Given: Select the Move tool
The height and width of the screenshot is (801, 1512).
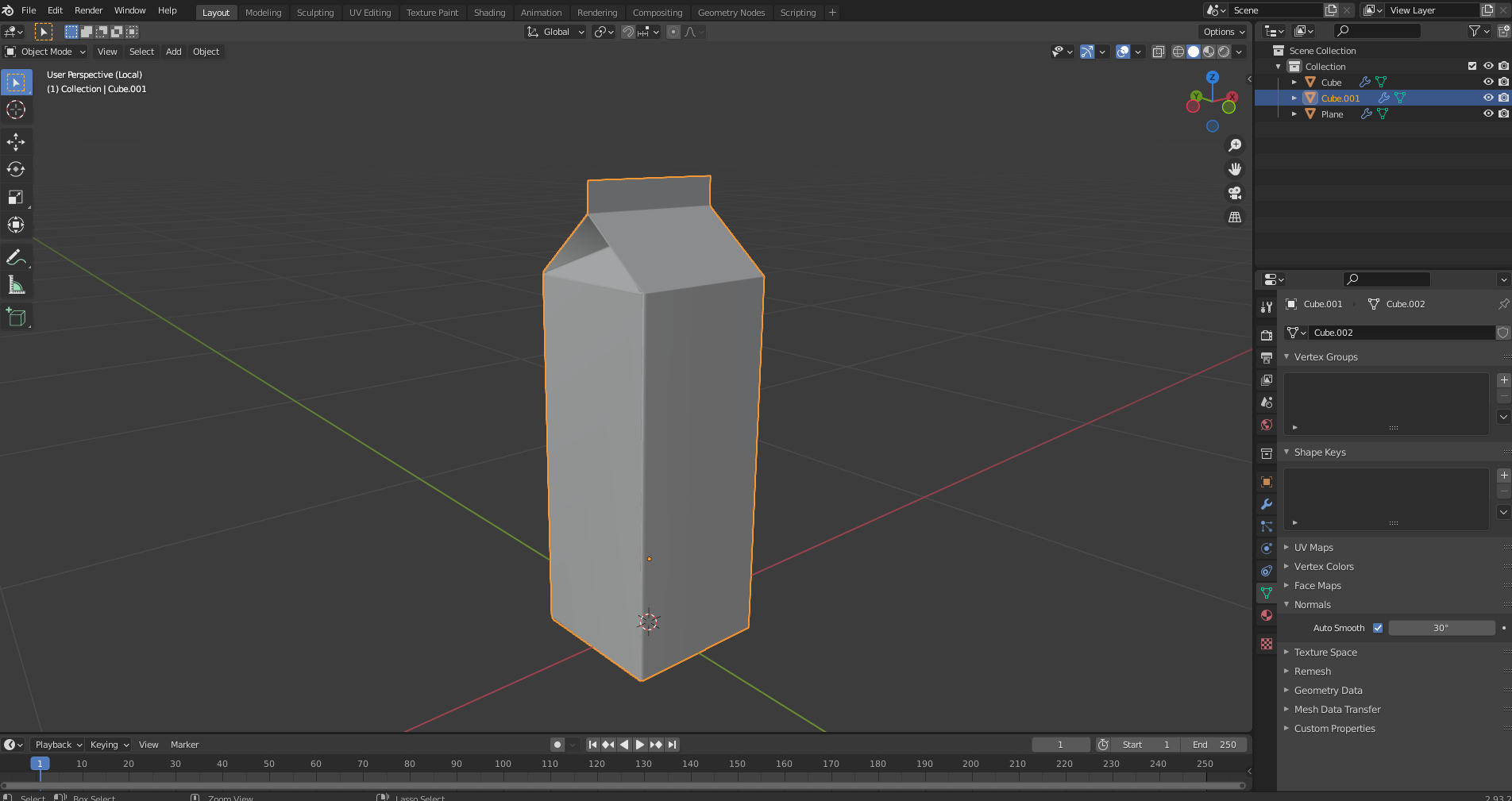Looking at the screenshot, I should (16, 142).
